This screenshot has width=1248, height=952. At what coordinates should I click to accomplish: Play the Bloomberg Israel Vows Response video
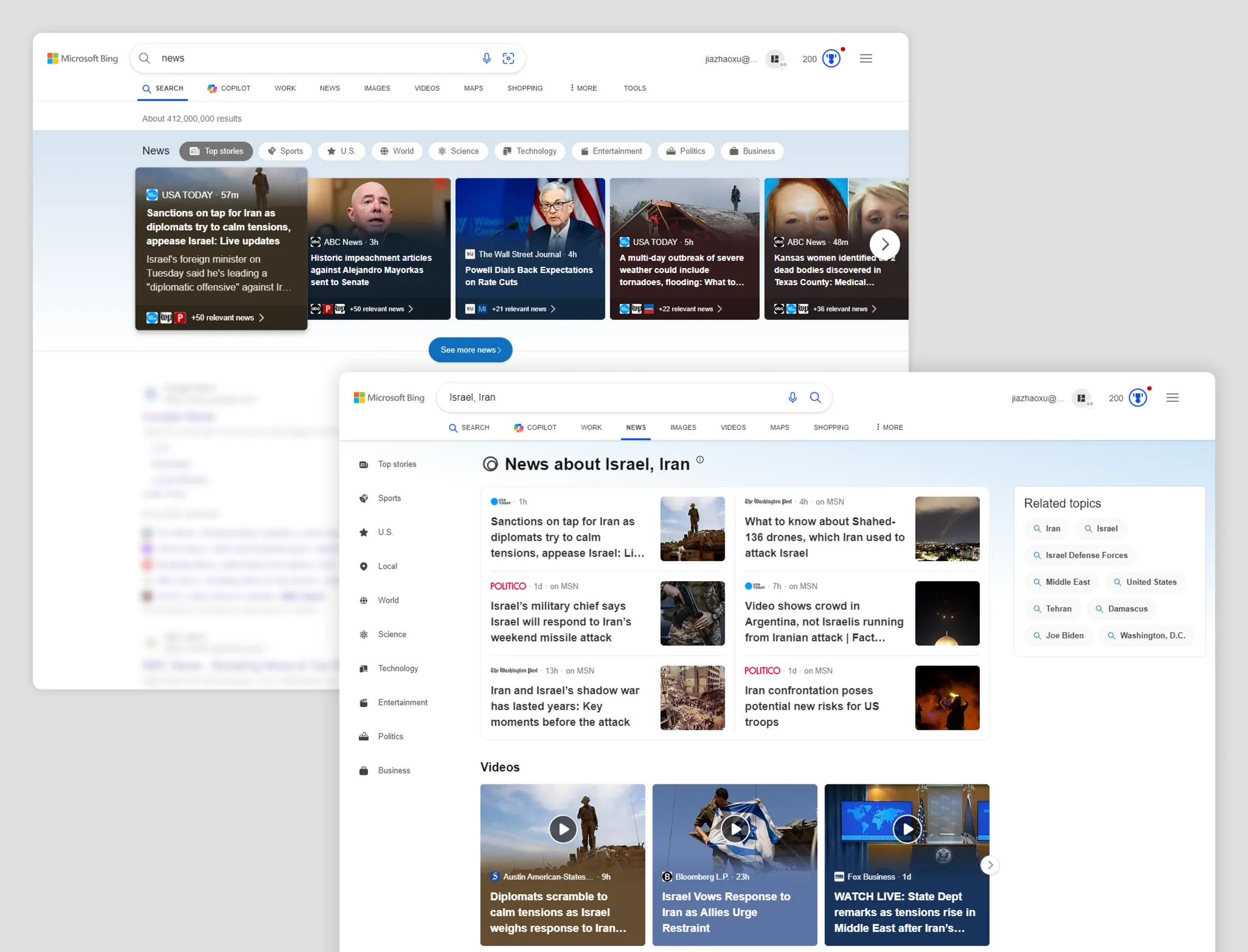(735, 829)
